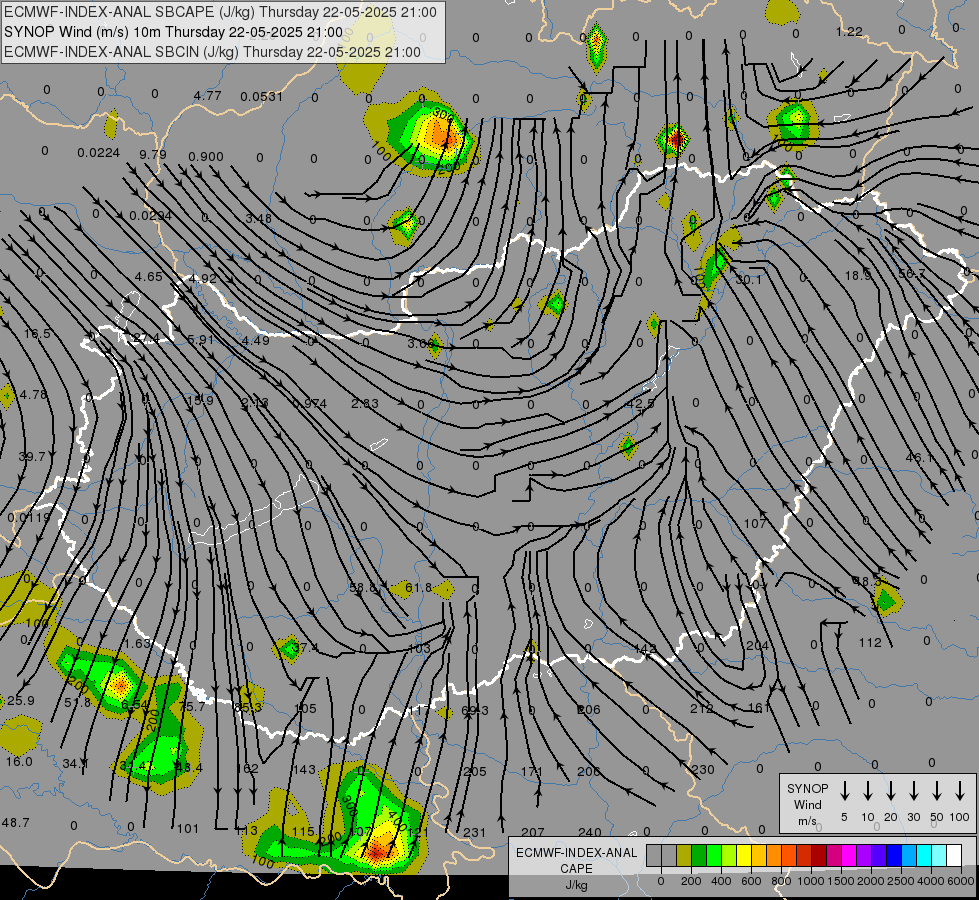
Task: Click the CAPE label in color legend
Action: 576,869
